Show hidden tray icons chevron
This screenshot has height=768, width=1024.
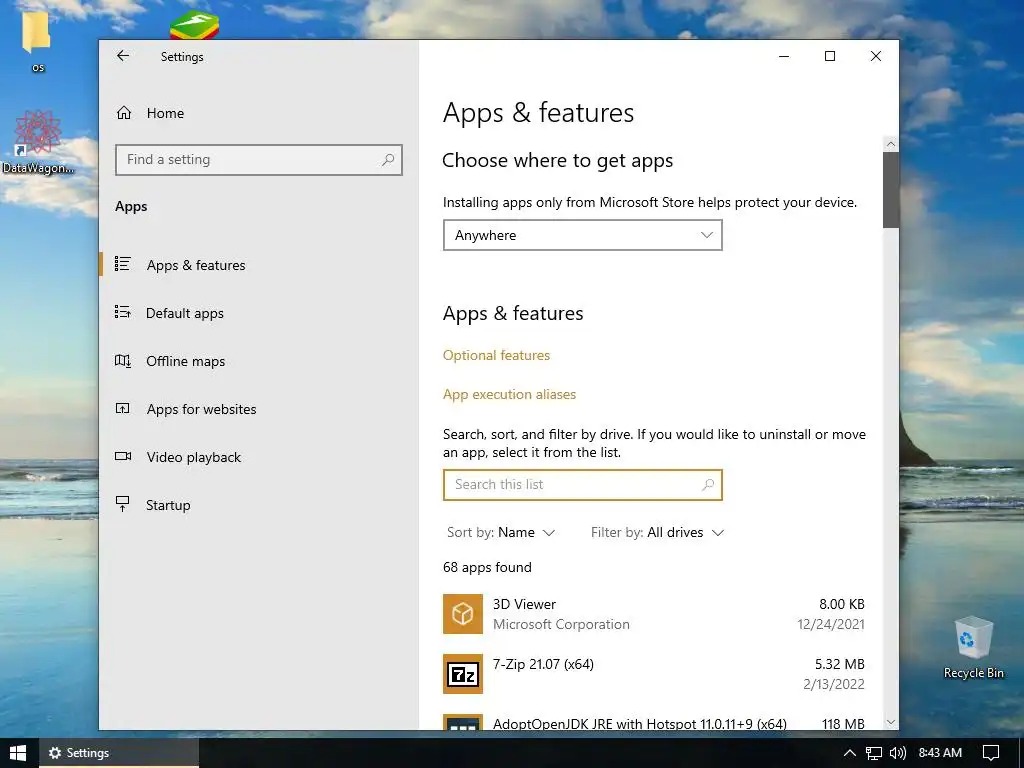click(850, 753)
